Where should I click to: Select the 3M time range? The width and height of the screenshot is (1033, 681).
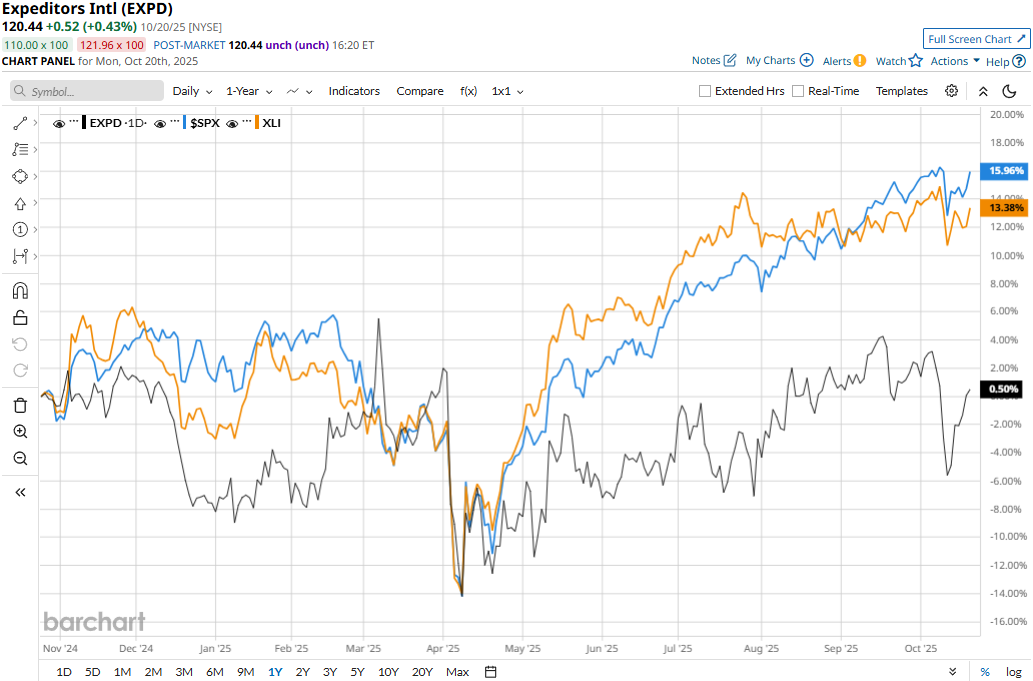tap(184, 672)
